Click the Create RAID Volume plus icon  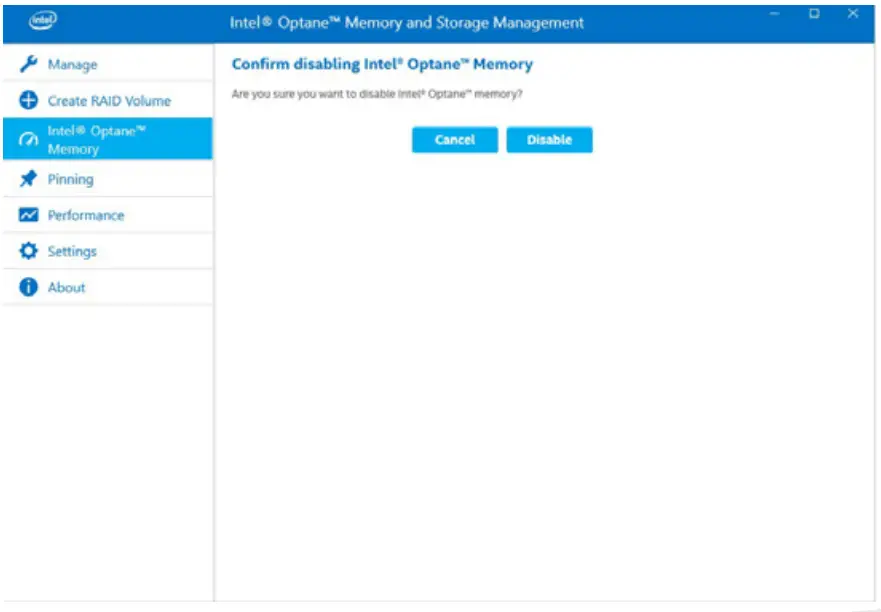(28, 100)
